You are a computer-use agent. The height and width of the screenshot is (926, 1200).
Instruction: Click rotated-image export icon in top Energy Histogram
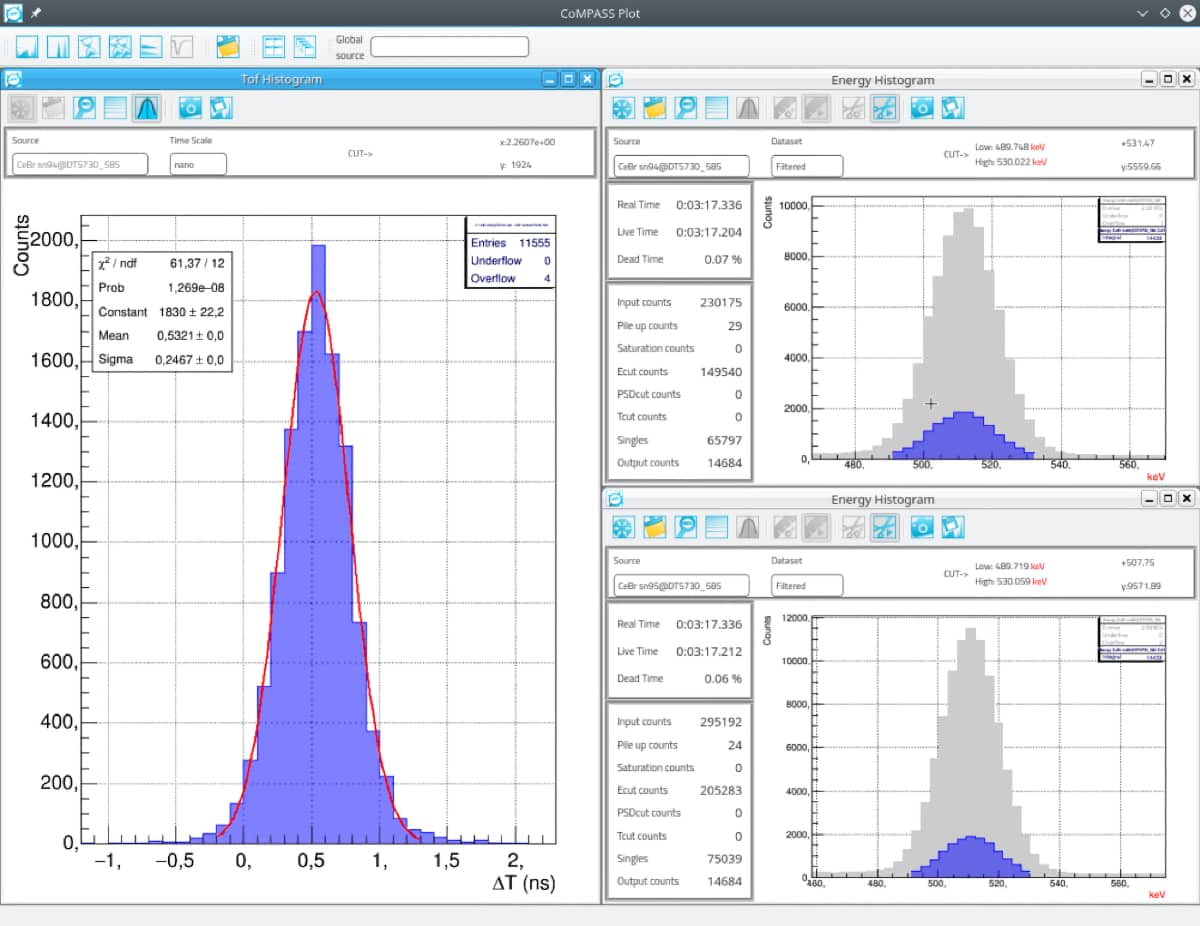click(953, 107)
